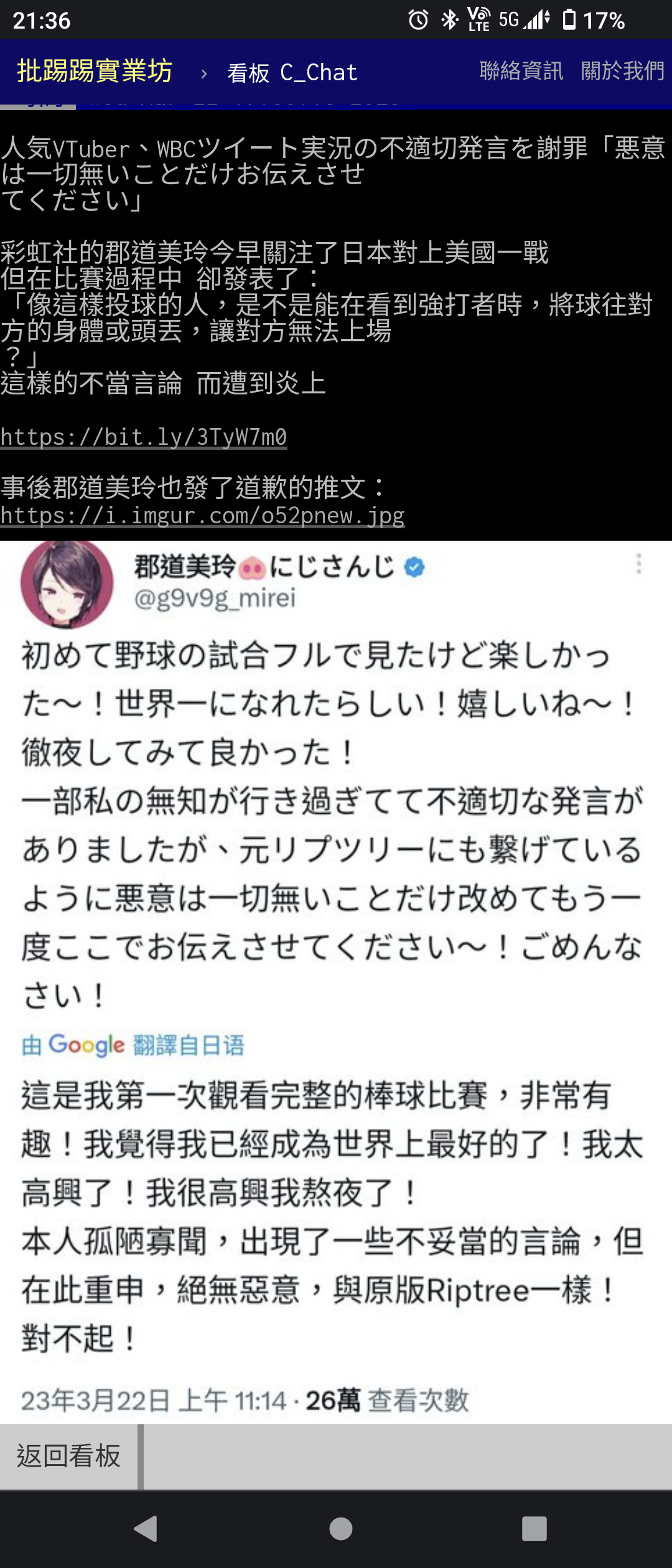Click the breadcrumb chevron after 批踢踢實業坊
The width and height of the screenshot is (672, 1568).
coord(203,74)
